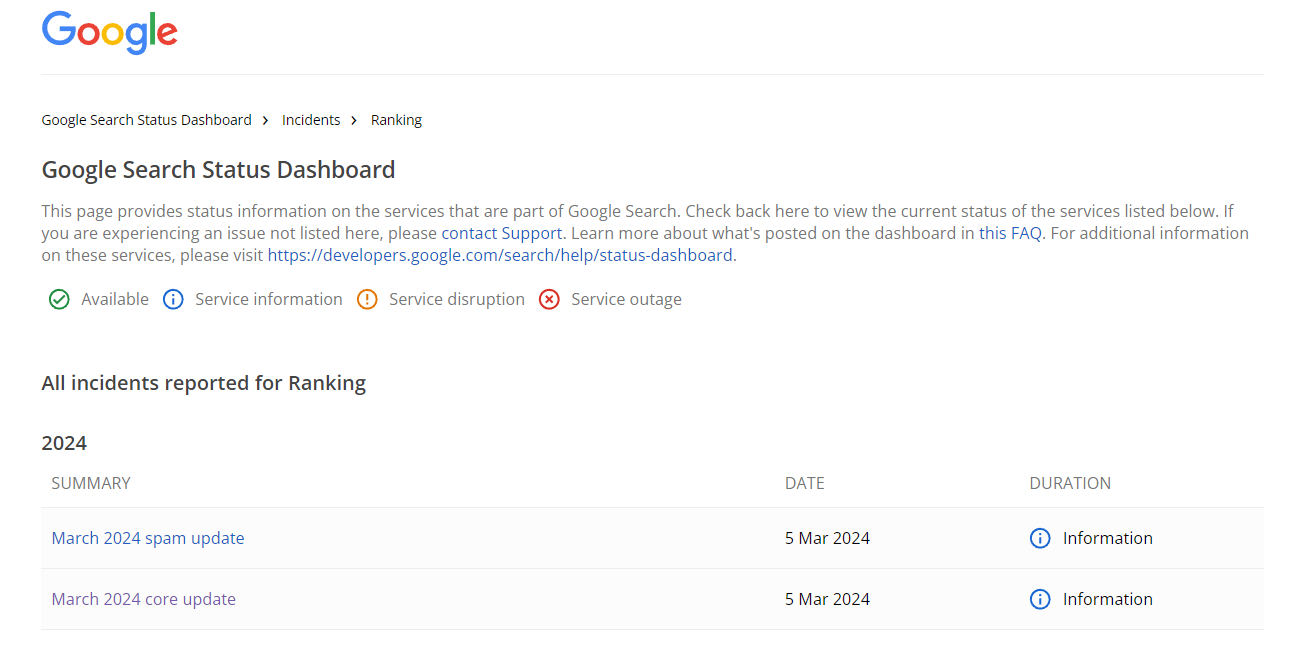This screenshot has width=1312, height=645.
Task: Select the Ranking breadcrumb item
Action: [396, 120]
